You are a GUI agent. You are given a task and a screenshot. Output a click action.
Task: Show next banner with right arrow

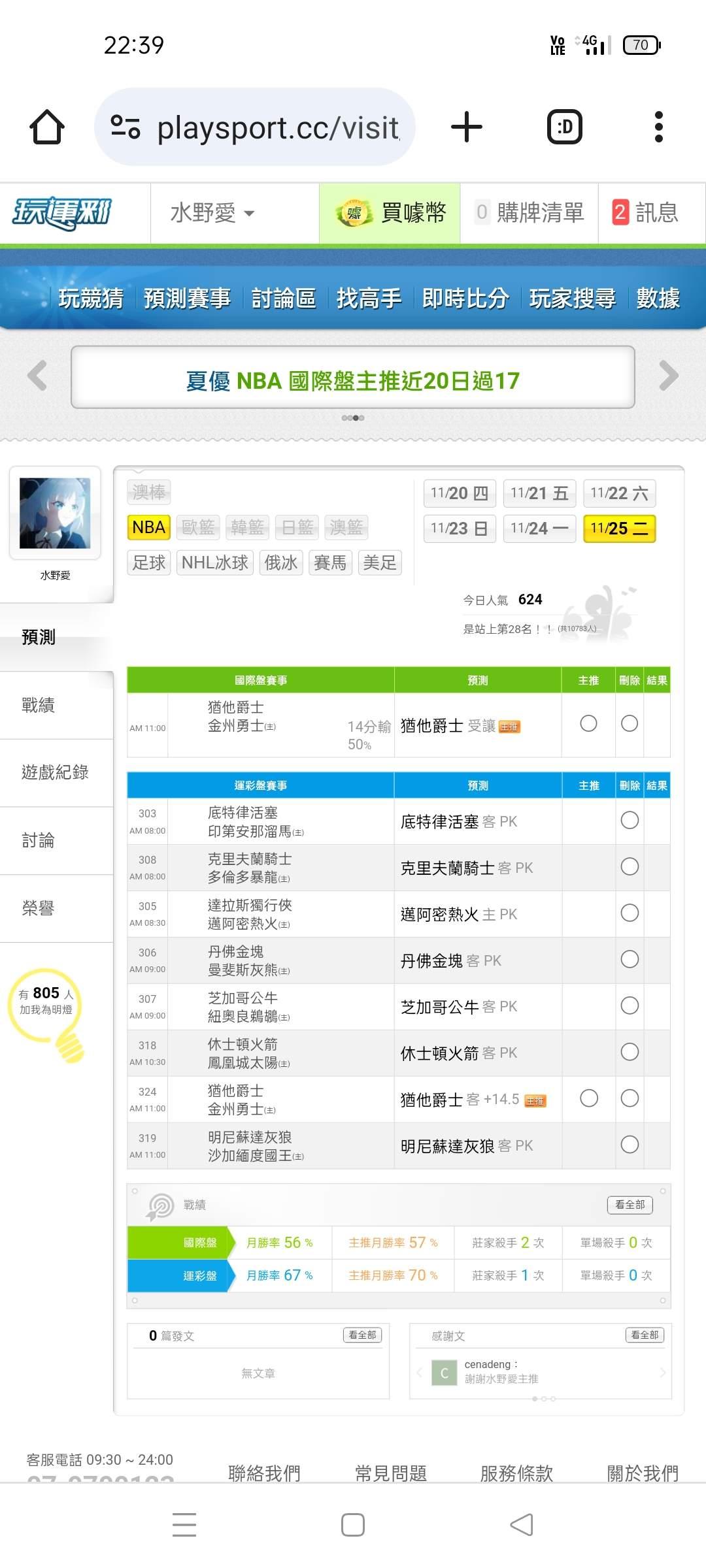pos(669,376)
